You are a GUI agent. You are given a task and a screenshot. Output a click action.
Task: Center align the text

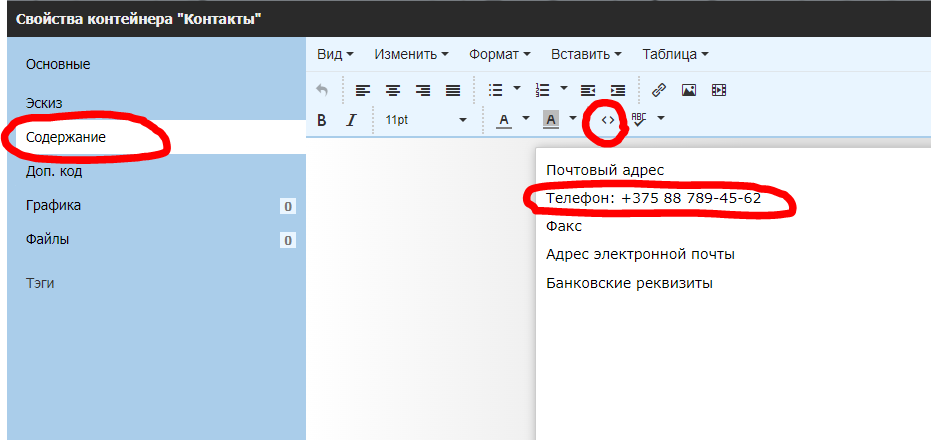(x=393, y=90)
